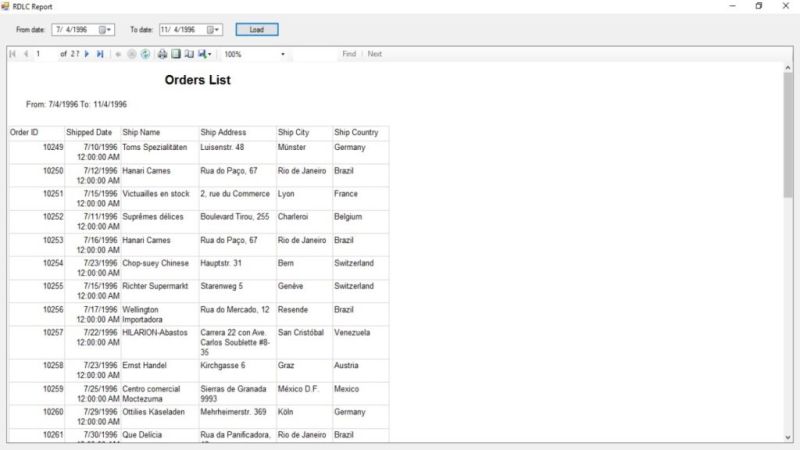Click scrollbar up arrow
Image resolution: width=800 pixels, height=450 pixels.
(788, 67)
